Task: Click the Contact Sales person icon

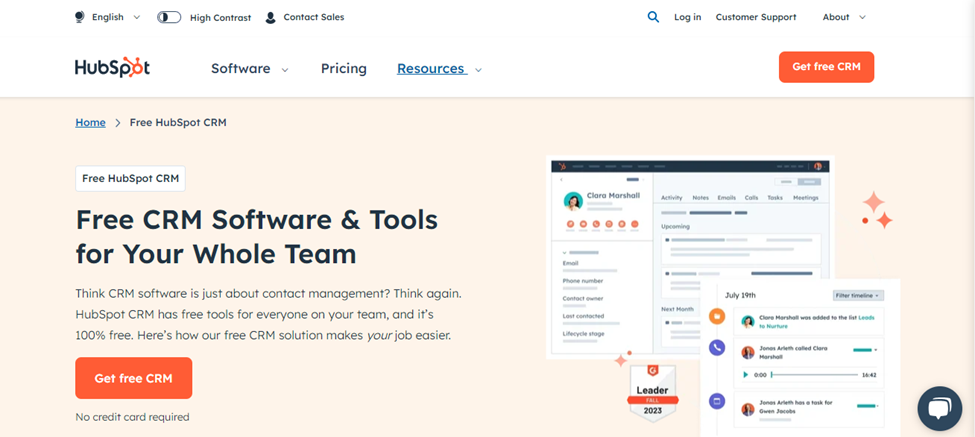Action: (x=270, y=17)
